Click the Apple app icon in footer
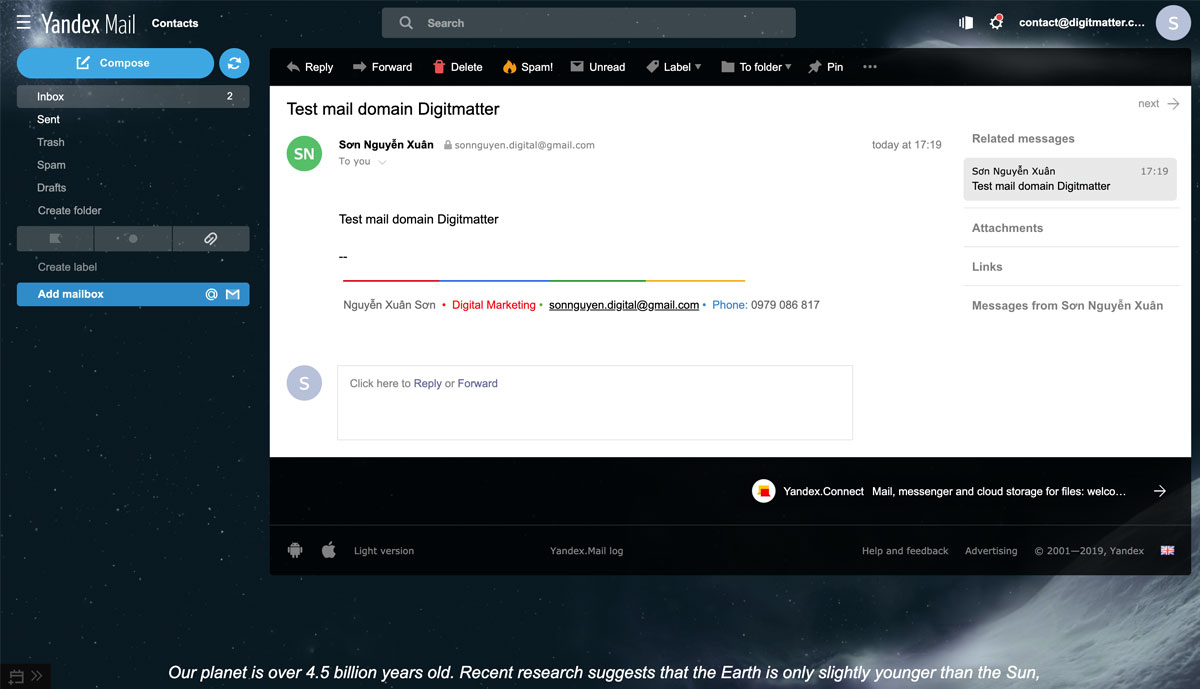 tap(328, 550)
